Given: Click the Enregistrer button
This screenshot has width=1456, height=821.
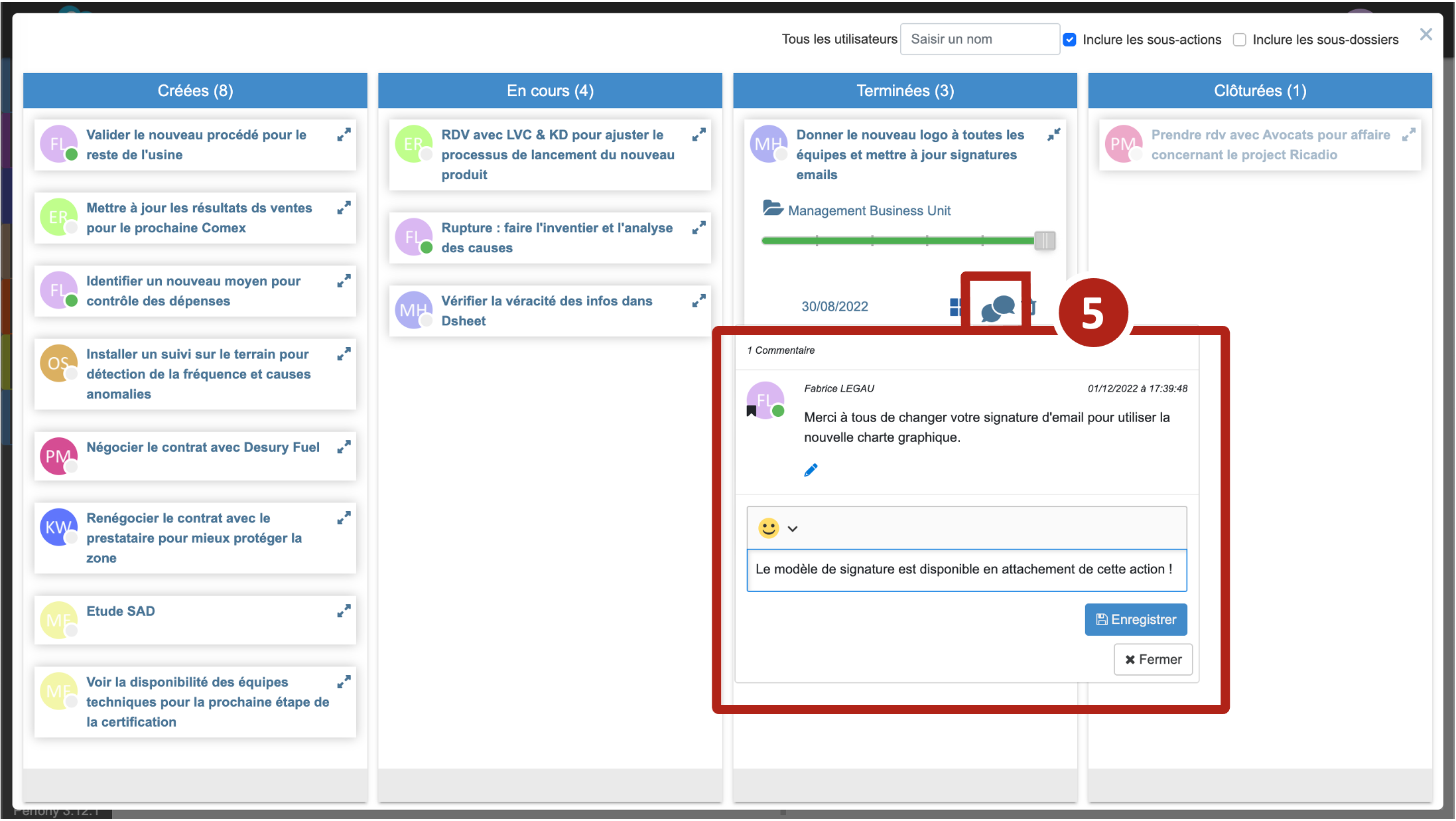Looking at the screenshot, I should 1136,619.
